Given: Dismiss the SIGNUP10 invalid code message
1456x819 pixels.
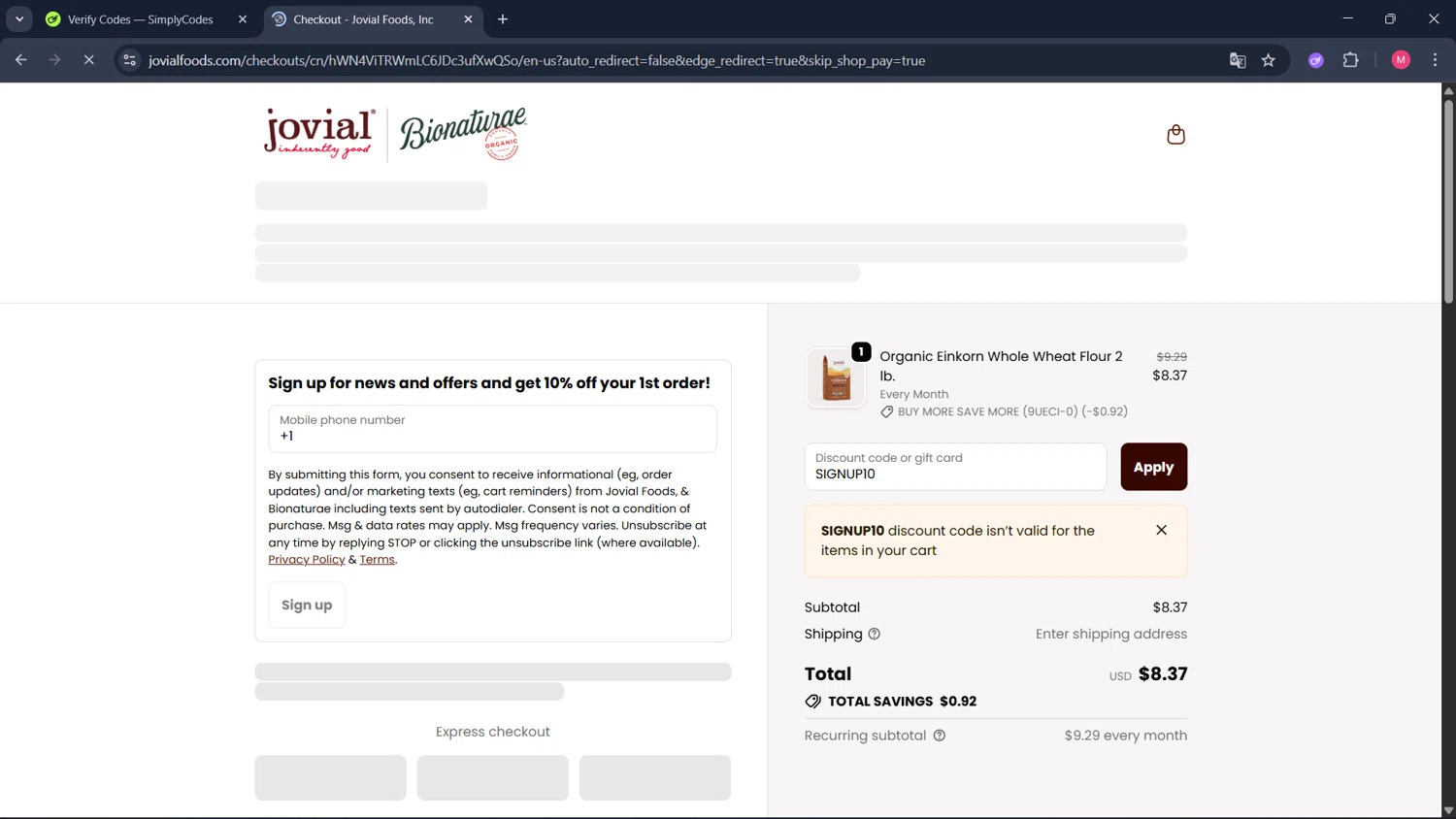Looking at the screenshot, I should 1161,530.
